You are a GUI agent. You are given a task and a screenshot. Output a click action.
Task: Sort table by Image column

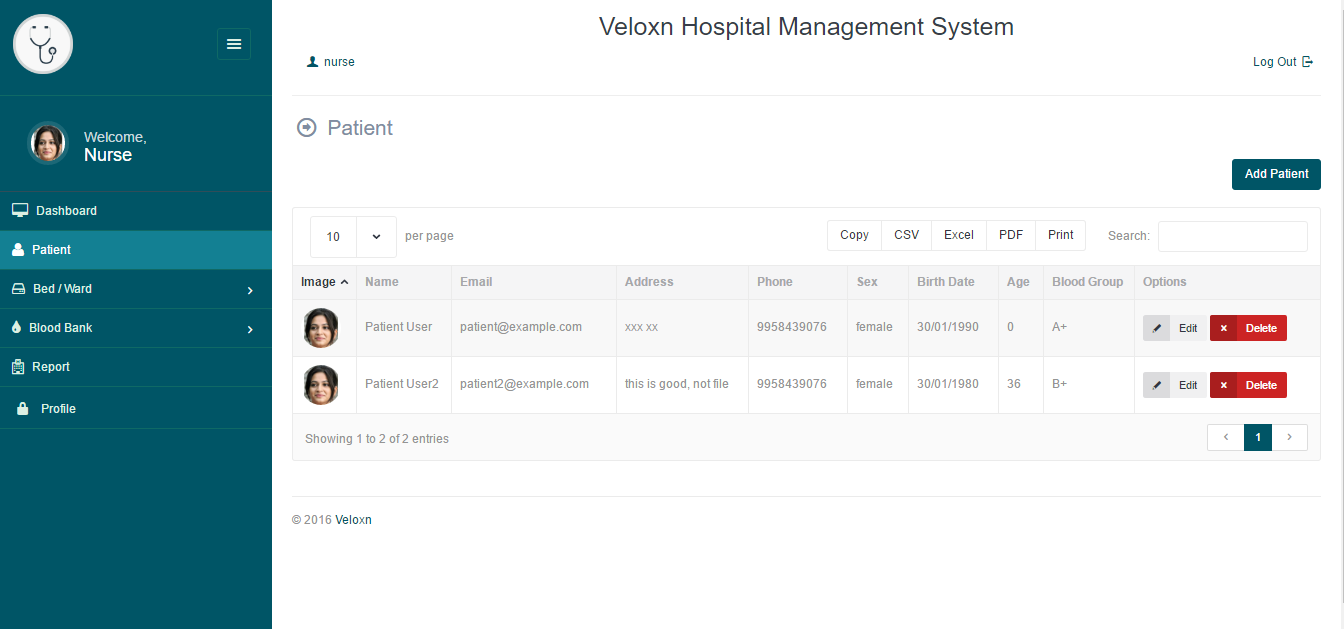pos(324,282)
